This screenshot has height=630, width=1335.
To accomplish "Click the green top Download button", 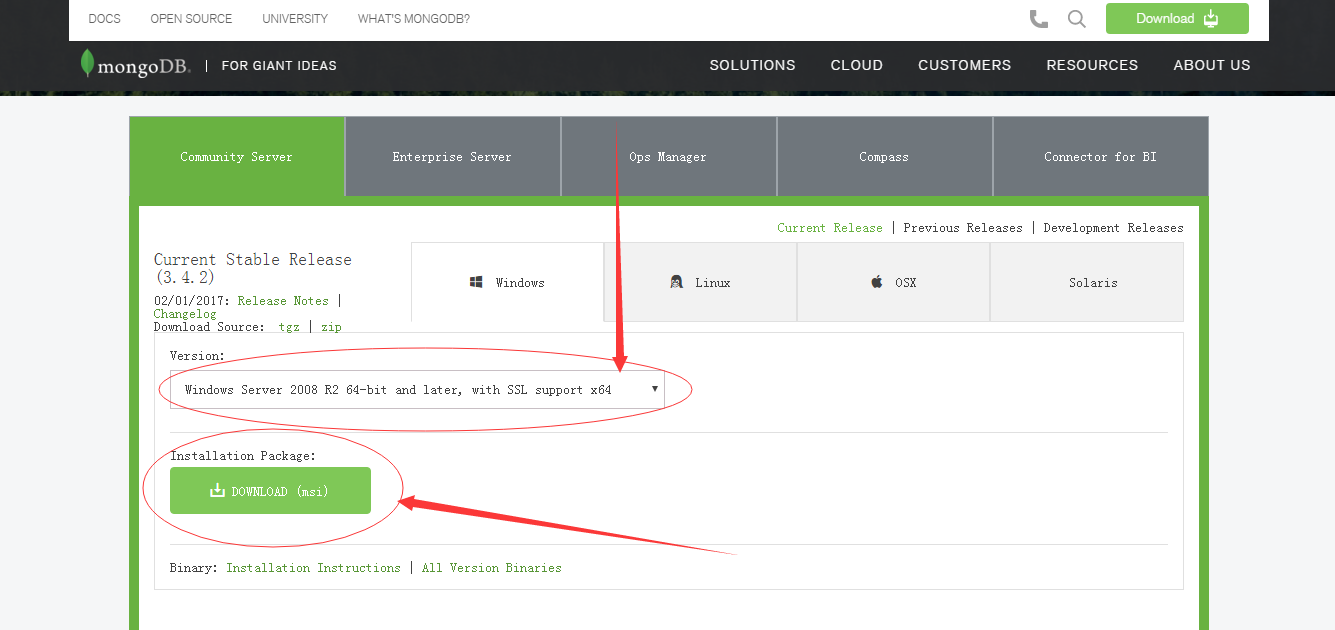I will [x=1177, y=19].
